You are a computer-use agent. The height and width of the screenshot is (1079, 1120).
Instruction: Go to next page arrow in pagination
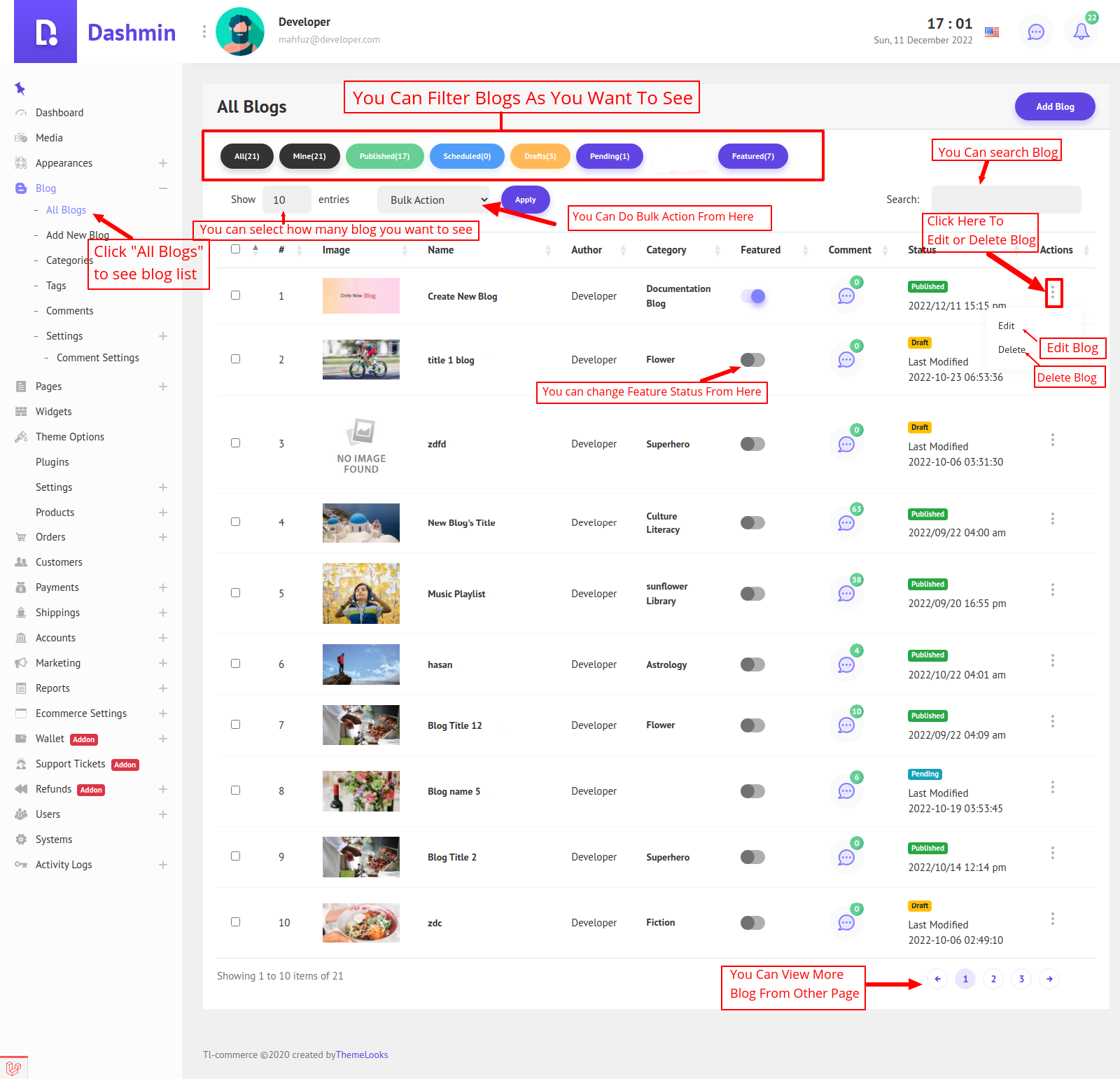coord(1049,979)
